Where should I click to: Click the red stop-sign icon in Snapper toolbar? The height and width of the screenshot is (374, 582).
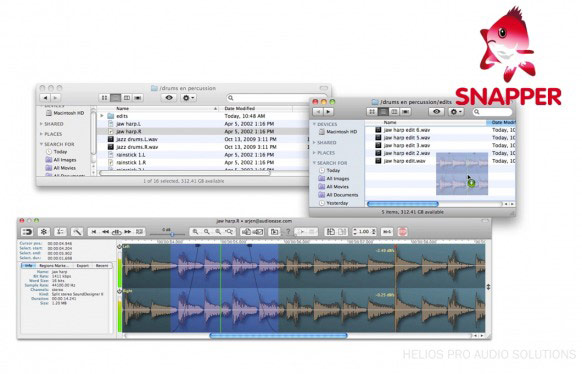click(x=403, y=232)
